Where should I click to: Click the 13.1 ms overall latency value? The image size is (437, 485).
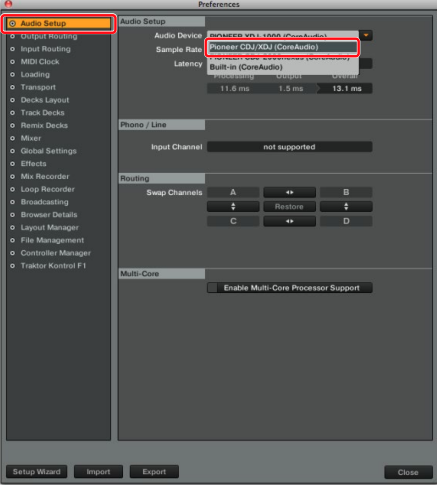[x=347, y=89]
